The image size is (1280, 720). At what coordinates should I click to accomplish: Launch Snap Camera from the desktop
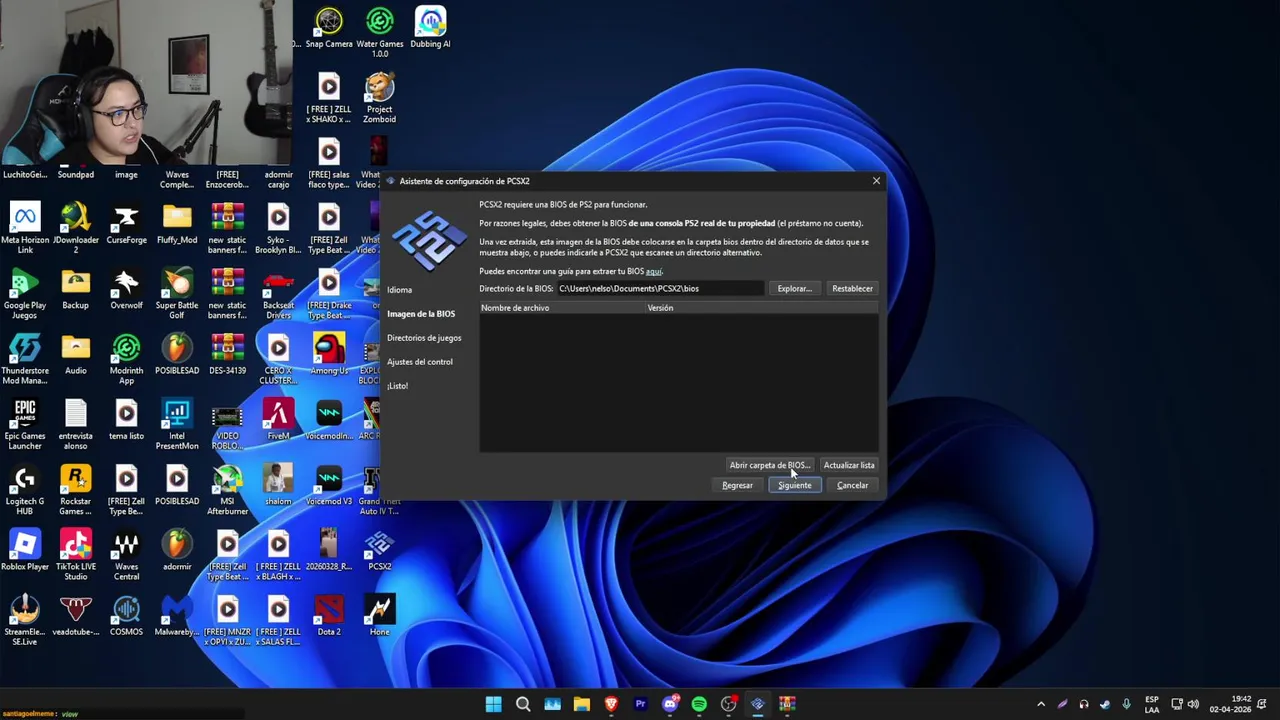[x=329, y=28]
